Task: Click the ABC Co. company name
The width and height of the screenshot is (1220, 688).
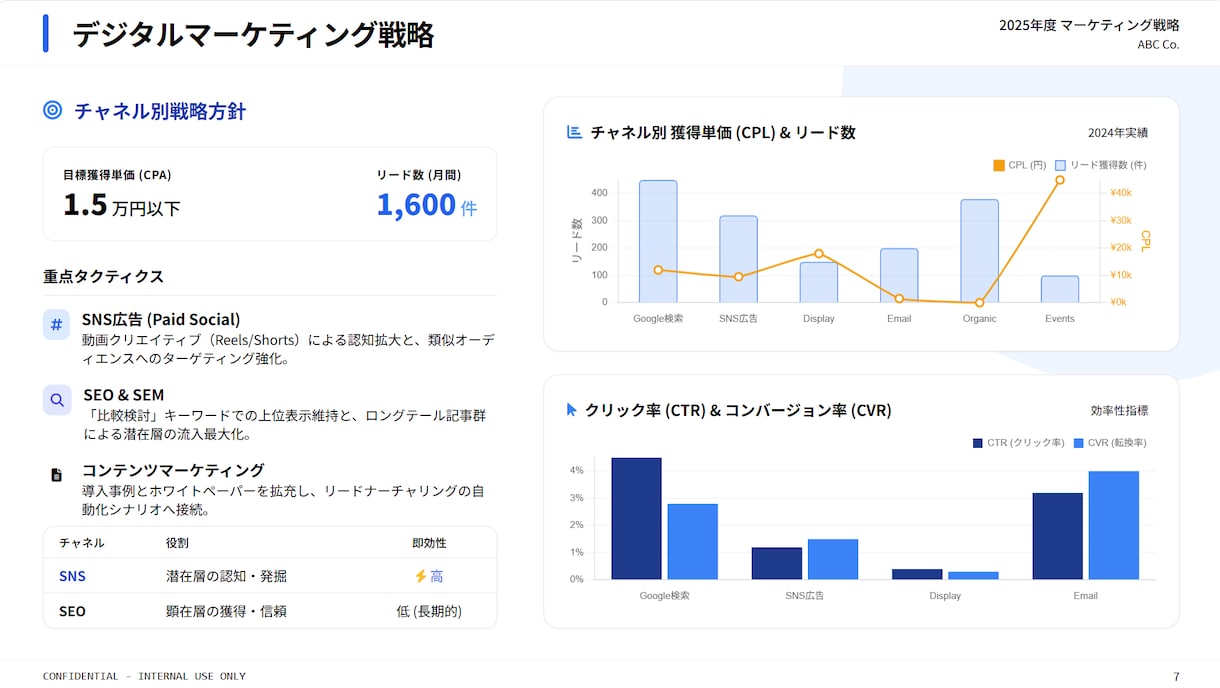Action: (x=1158, y=45)
